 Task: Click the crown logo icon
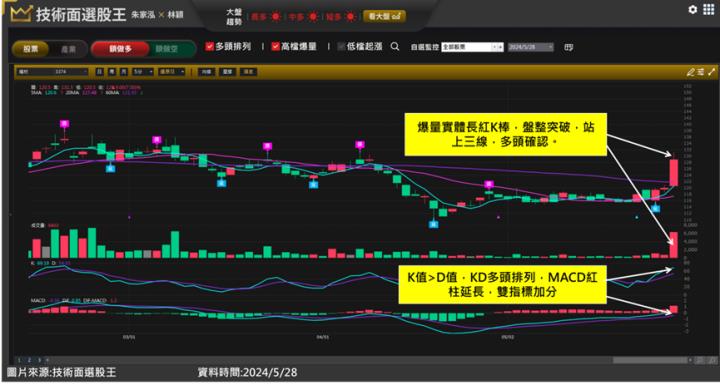pos(21,14)
